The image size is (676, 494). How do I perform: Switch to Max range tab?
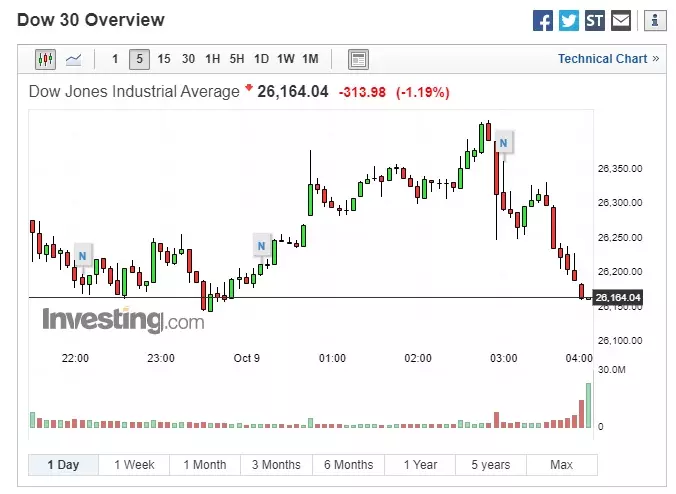pyautogui.click(x=562, y=465)
